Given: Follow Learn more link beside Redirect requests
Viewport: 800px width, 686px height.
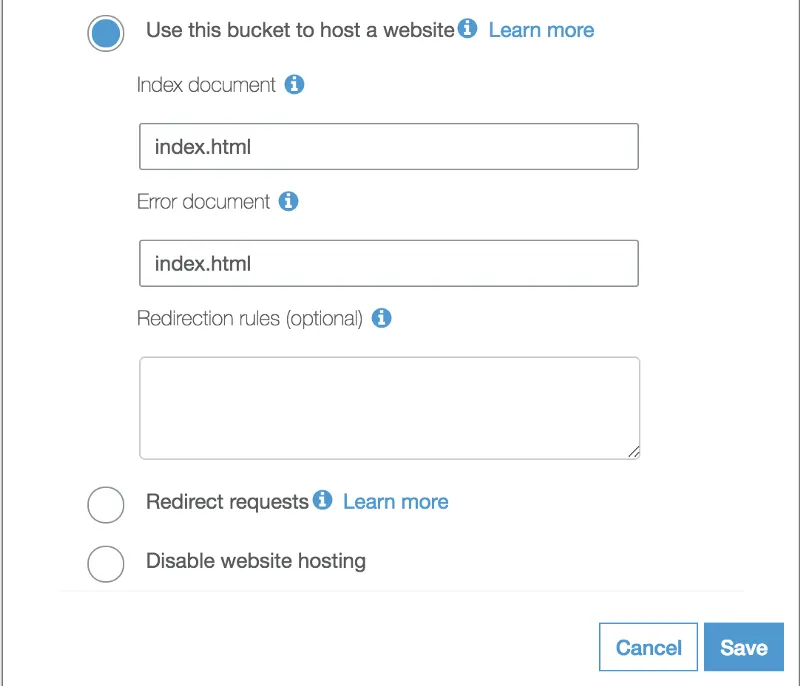Looking at the screenshot, I should click(395, 501).
